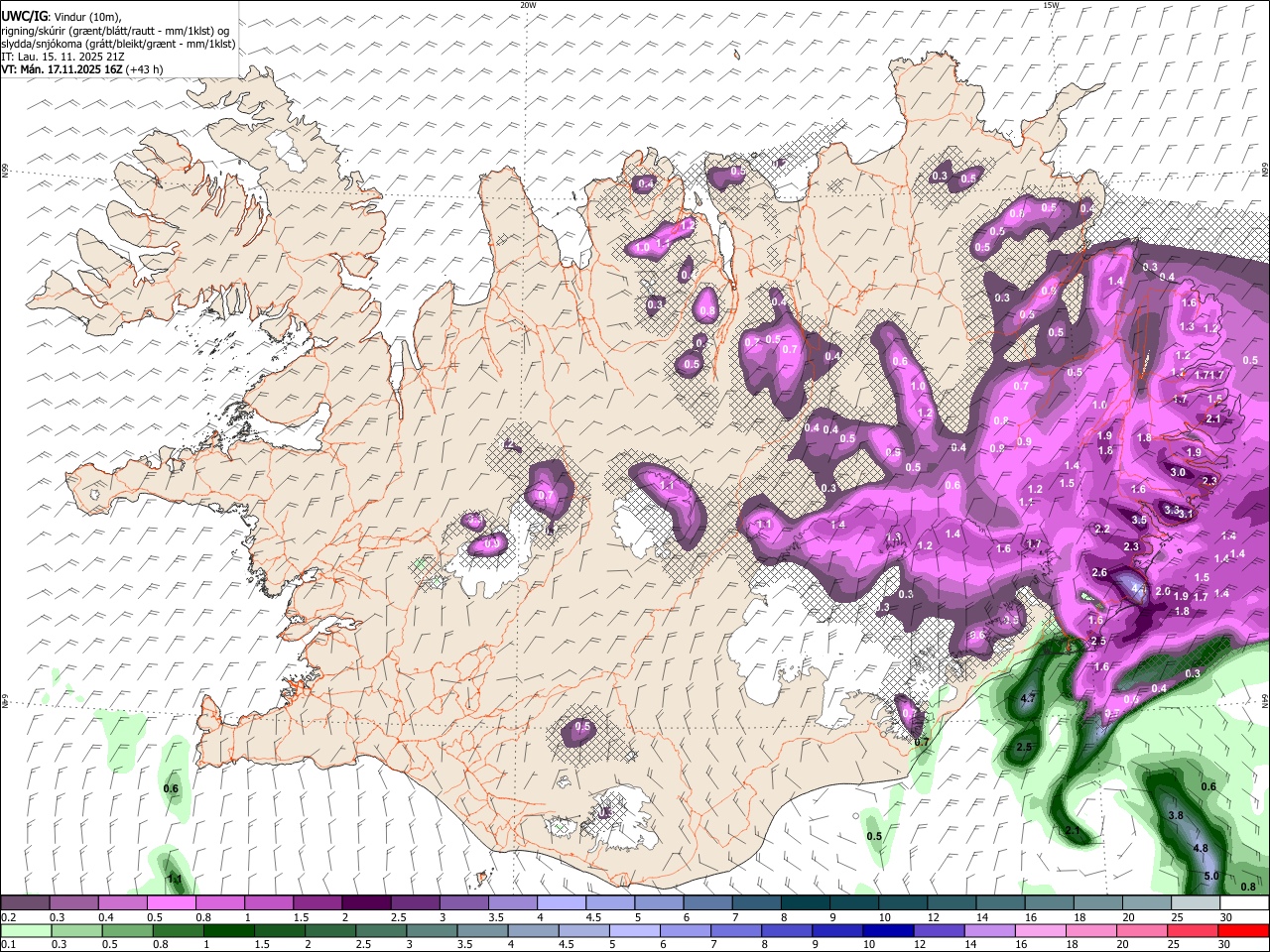Select the pale green 0.1 rain legend swatch
The height and width of the screenshot is (952, 1270).
point(25,930)
